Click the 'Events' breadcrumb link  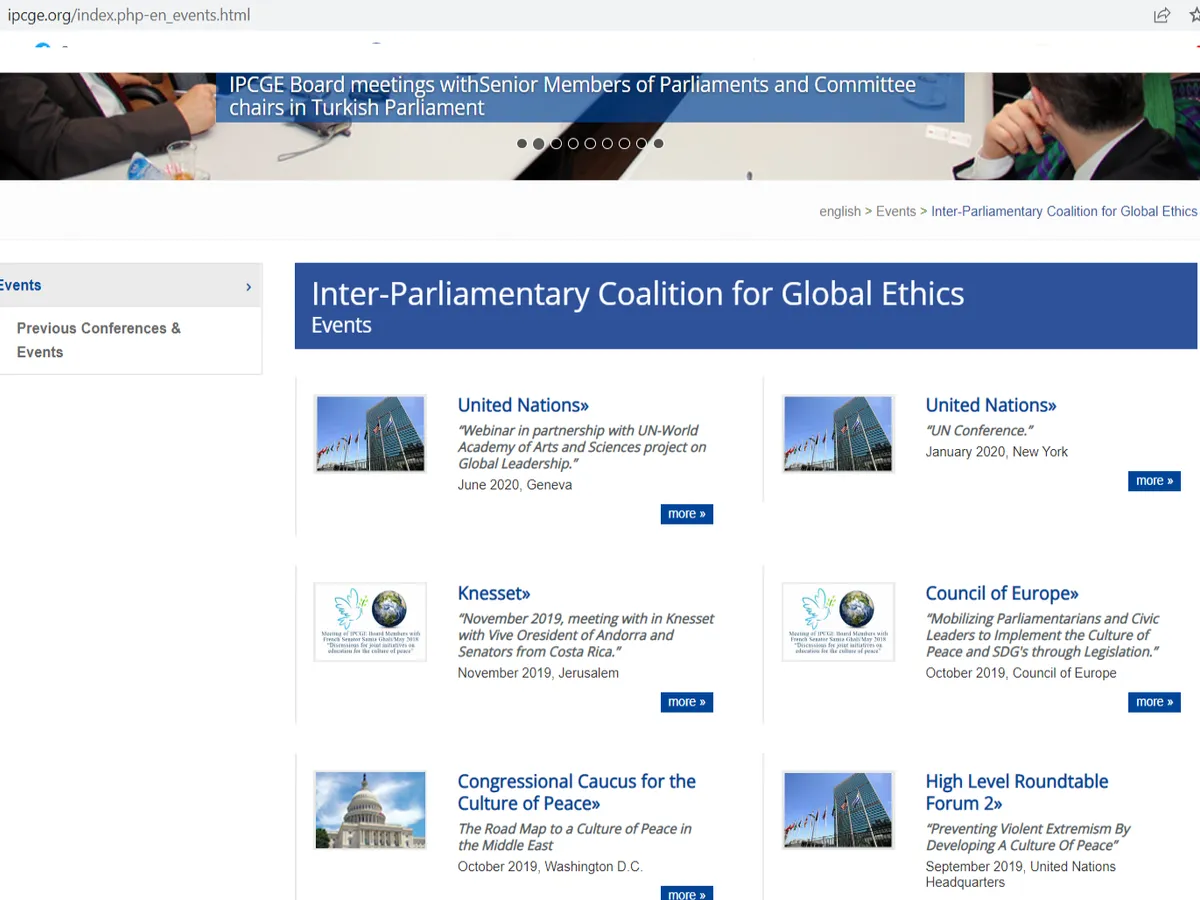(895, 211)
